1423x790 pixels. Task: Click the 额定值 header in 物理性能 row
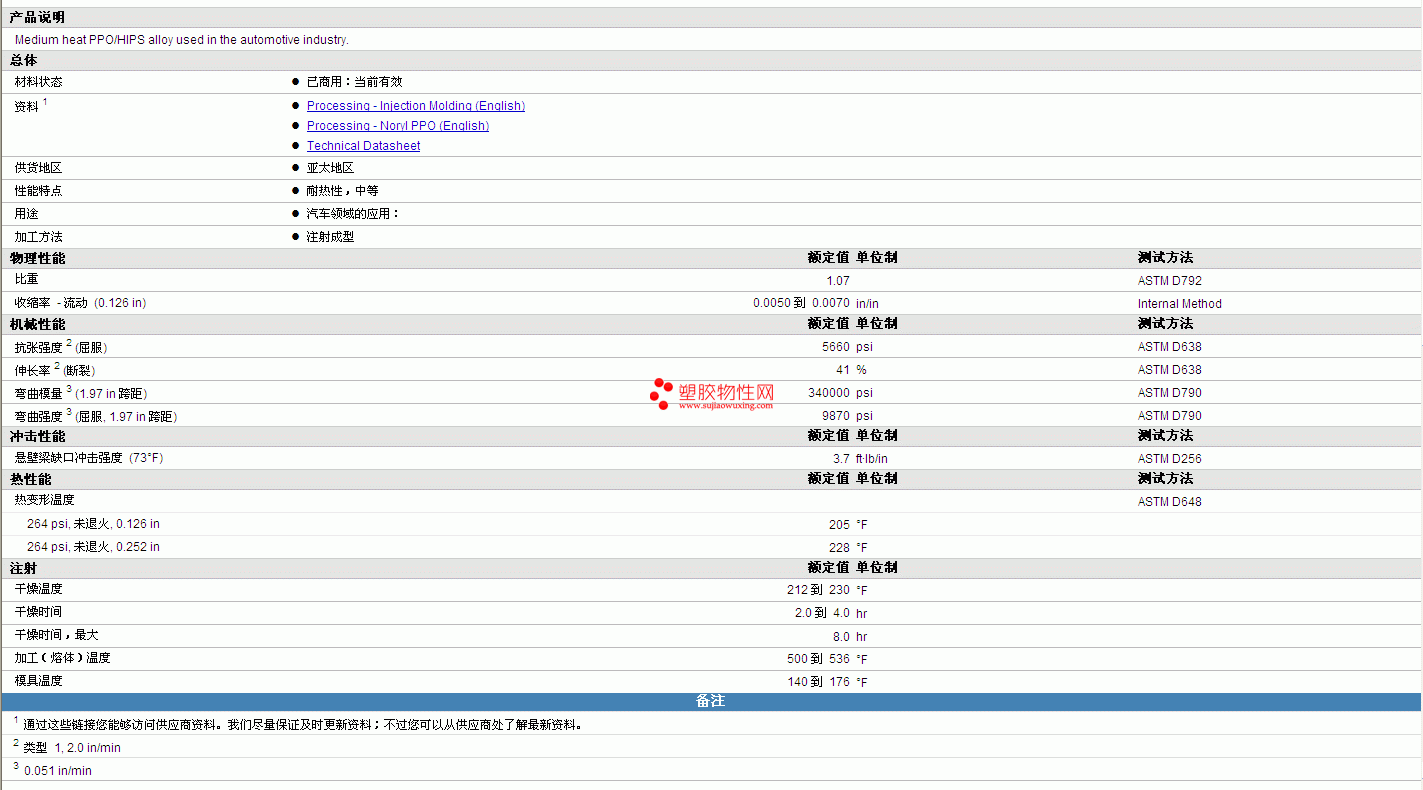pos(828,258)
